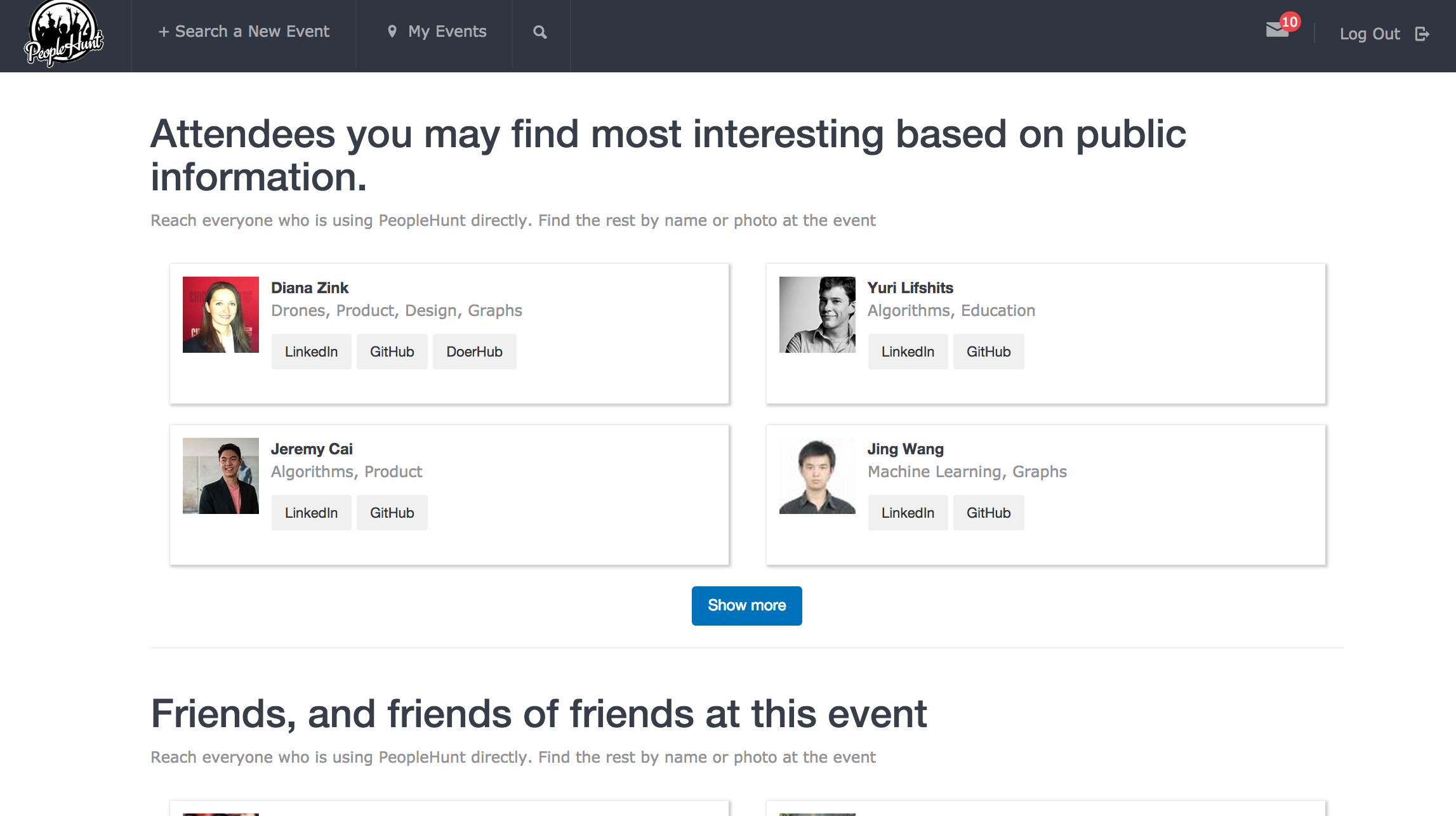
Task: Click the My Events location pin
Action: (x=392, y=31)
